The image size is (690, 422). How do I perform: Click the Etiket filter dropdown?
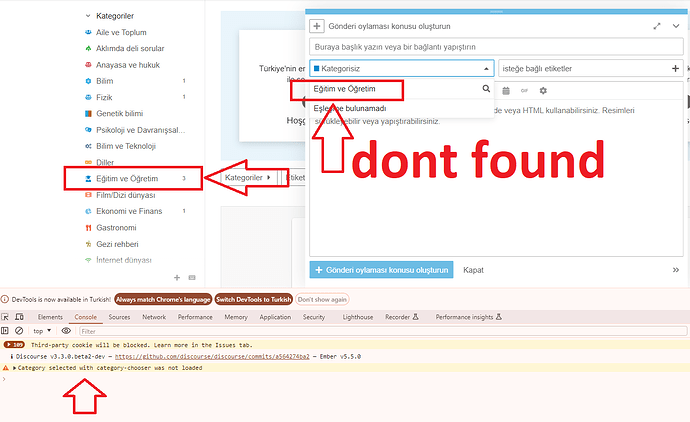[296, 178]
